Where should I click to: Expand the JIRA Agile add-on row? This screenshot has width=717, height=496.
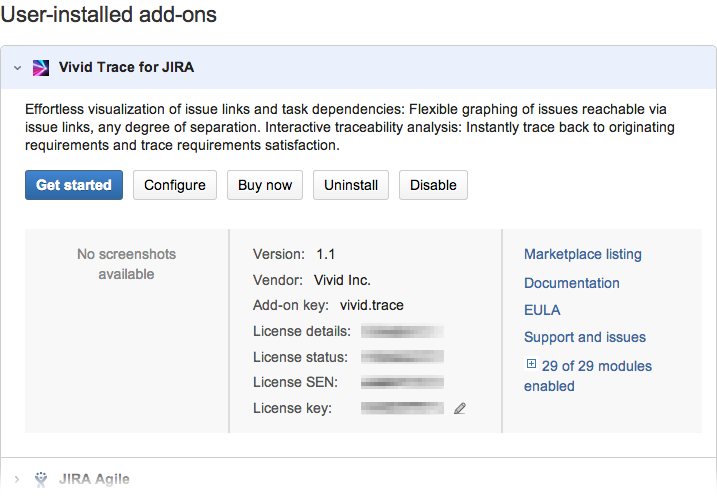click(17, 479)
